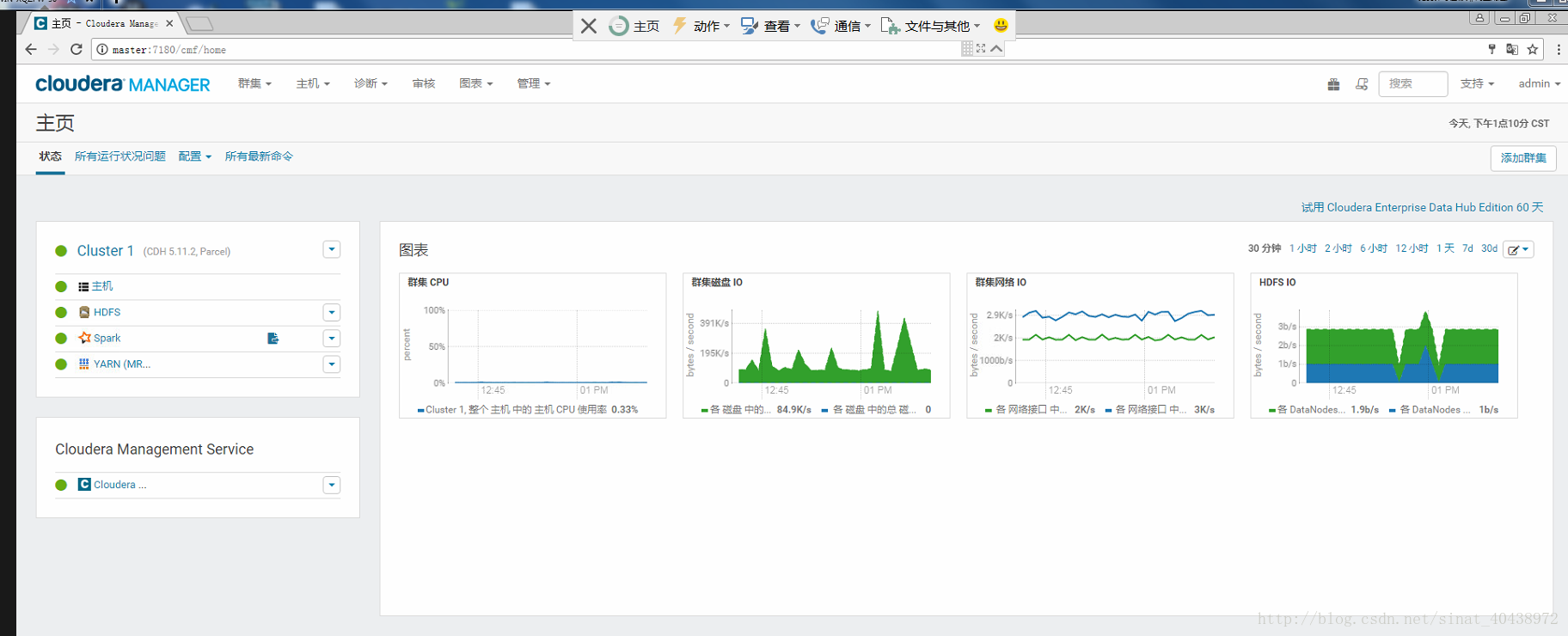Open Cluster 1 actions dropdown
The width and height of the screenshot is (1568, 636).
click(332, 249)
